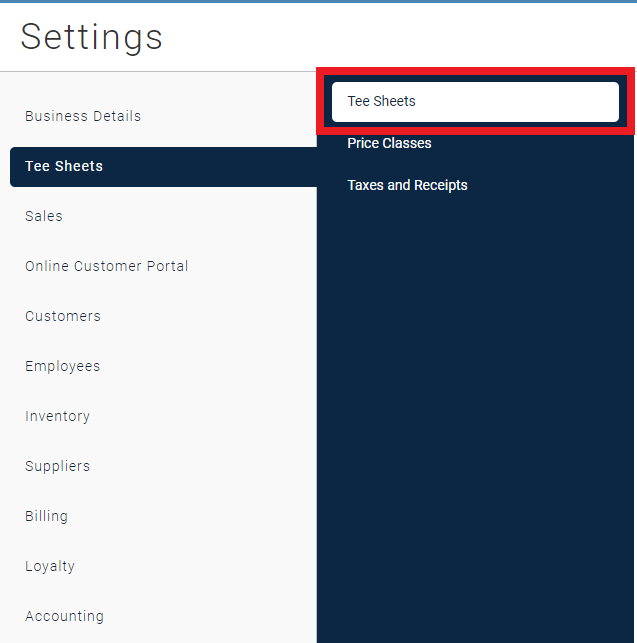Select Tee Sheets in the left sidebar
The width and height of the screenshot is (637, 643).
[163, 166]
